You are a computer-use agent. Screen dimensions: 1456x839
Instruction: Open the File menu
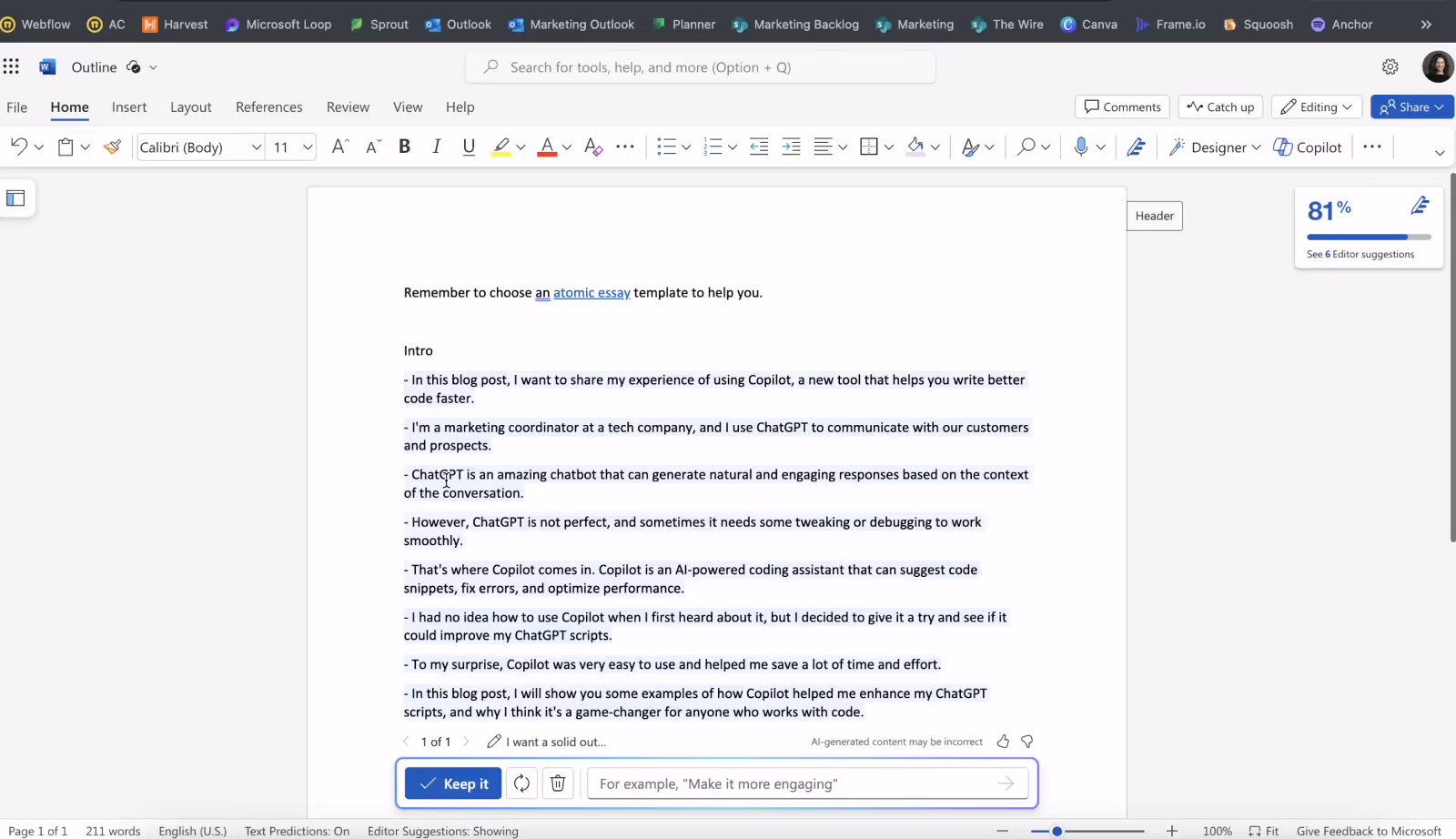[16, 106]
